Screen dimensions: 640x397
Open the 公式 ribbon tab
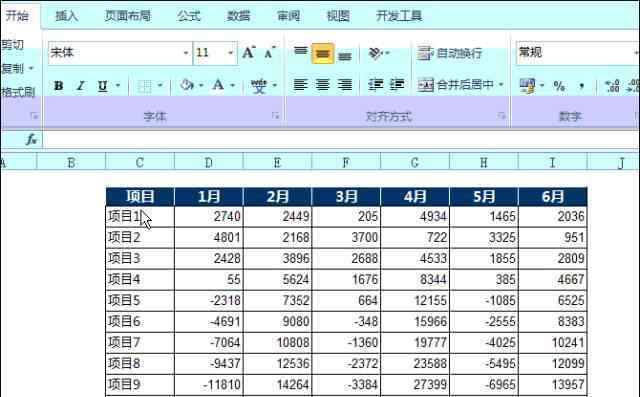(x=189, y=16)
